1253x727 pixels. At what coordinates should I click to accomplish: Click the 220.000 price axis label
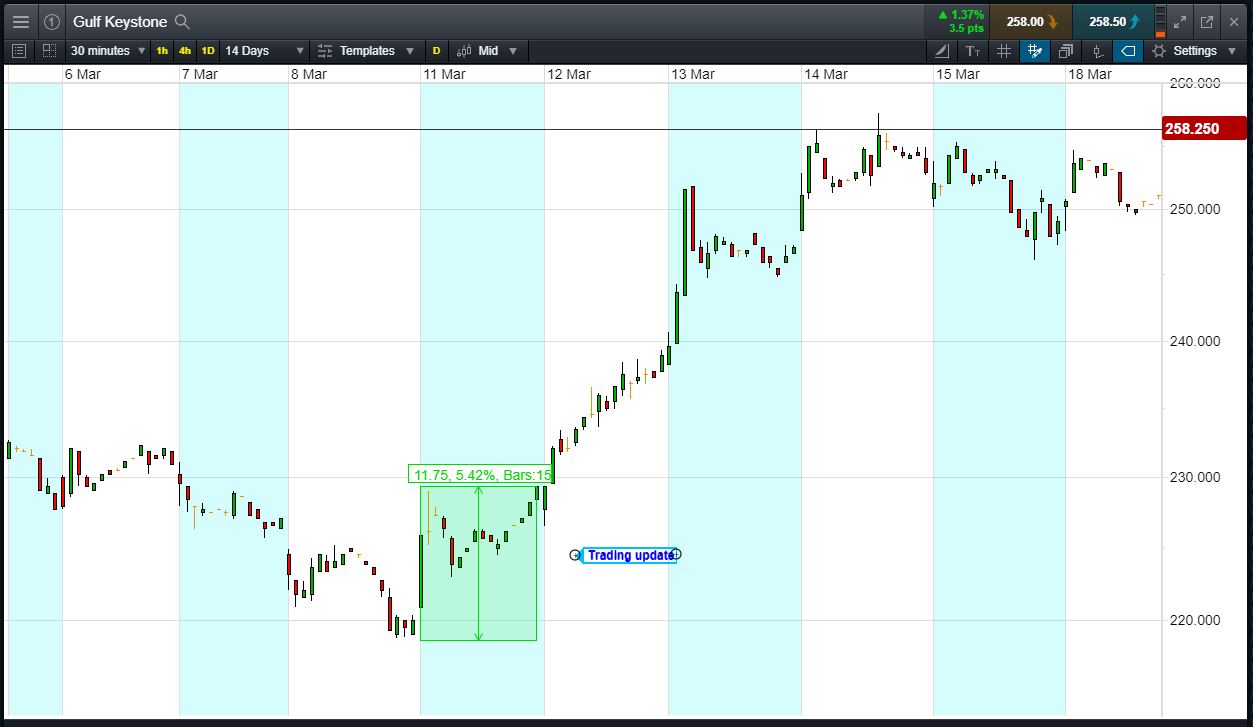(x=1194, y=620)
